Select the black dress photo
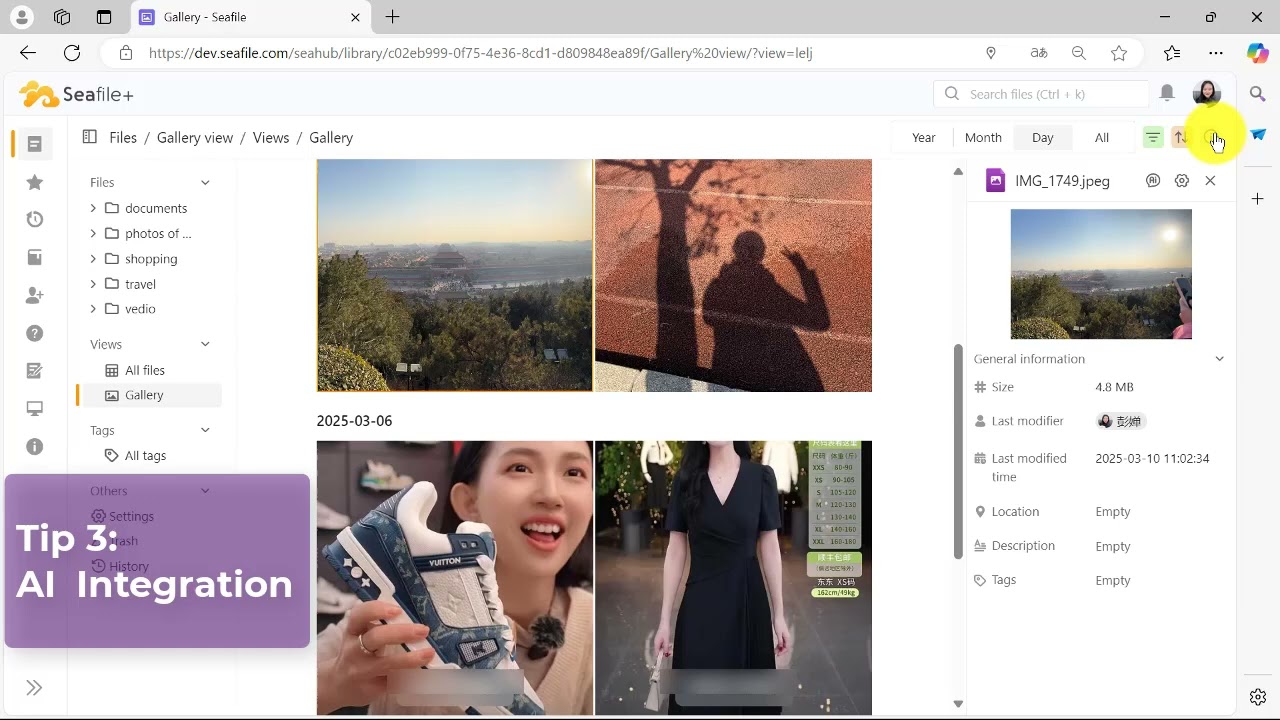Screen dimensions: 1280x720 (733, 578)
